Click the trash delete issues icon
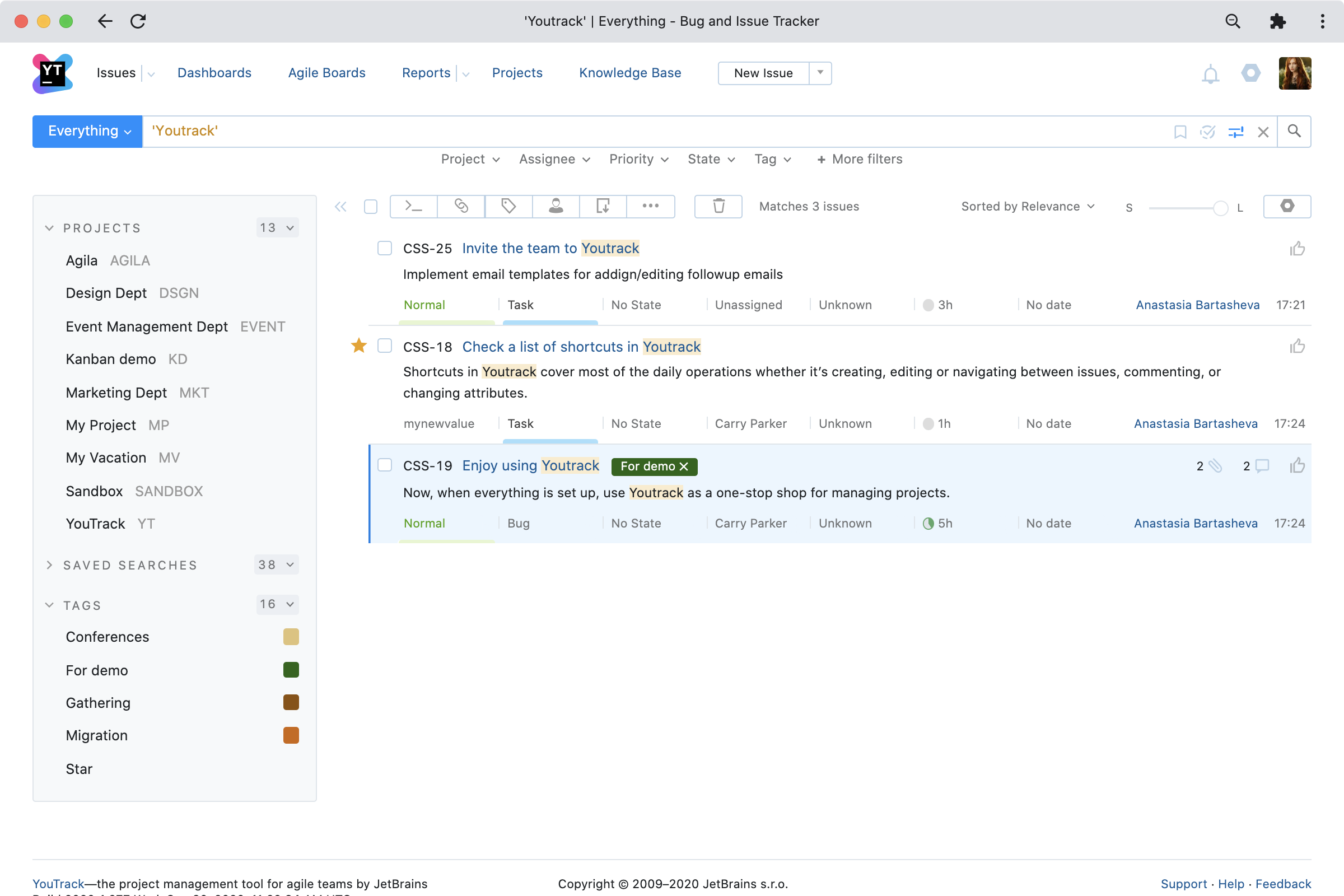The height and width of the screenshot is (896, 1344). pos(718,206)
